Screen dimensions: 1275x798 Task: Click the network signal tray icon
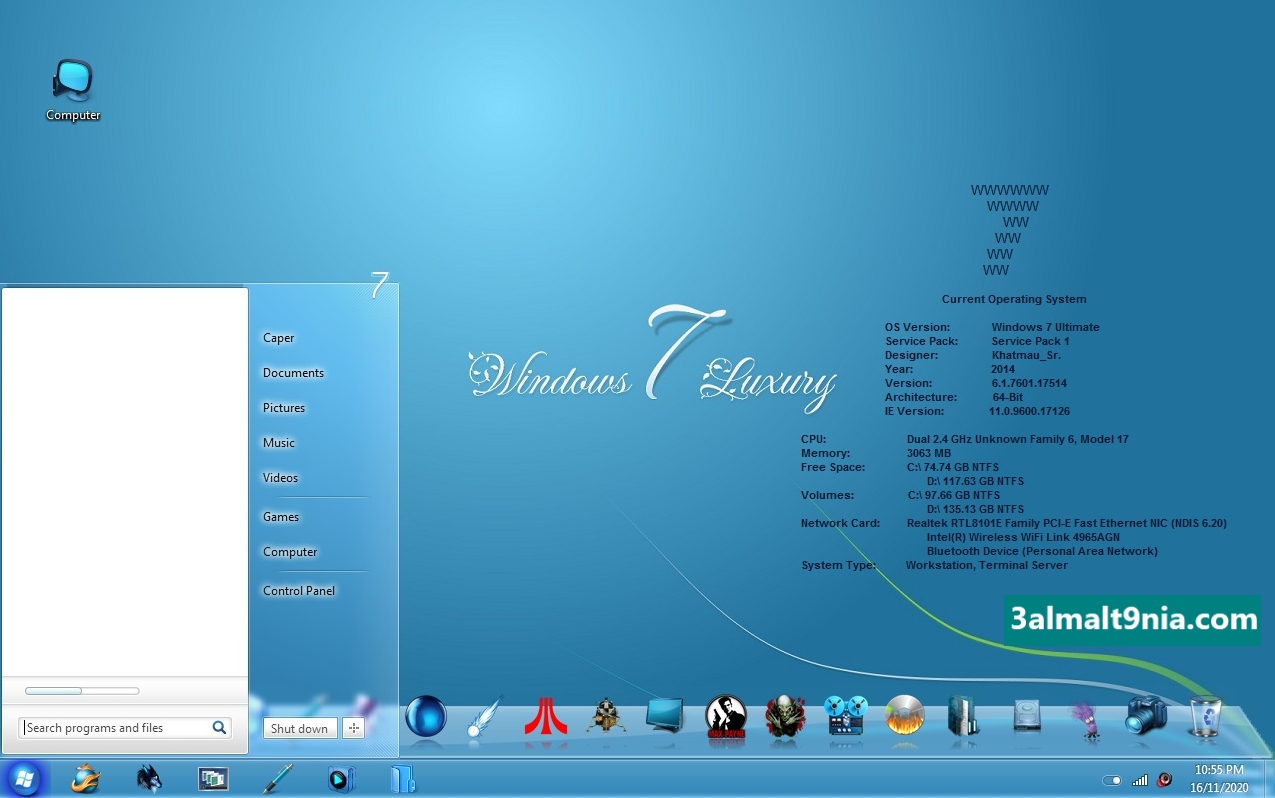(1140, 780)
